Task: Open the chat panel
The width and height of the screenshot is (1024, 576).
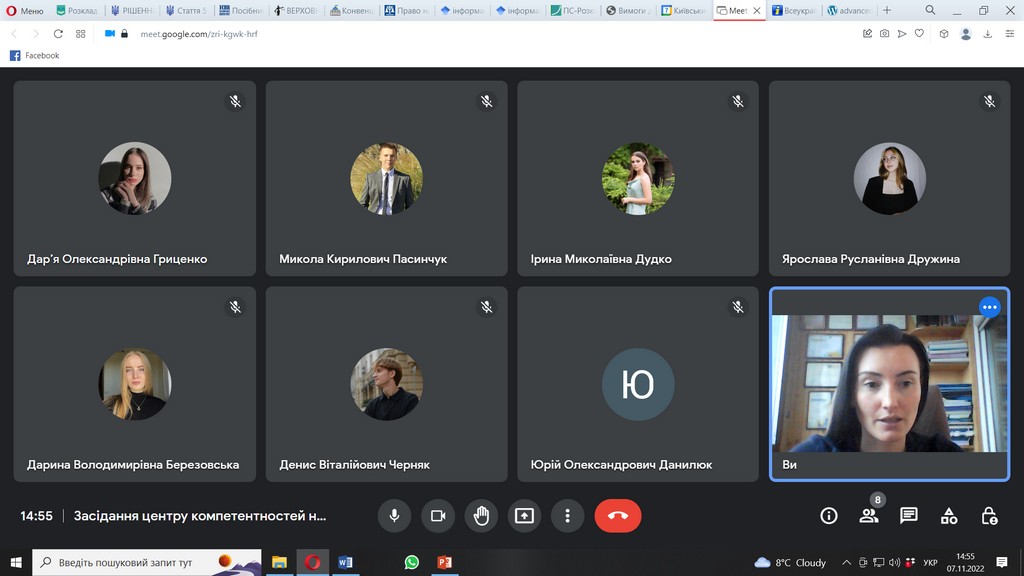Action: (908, 516)
